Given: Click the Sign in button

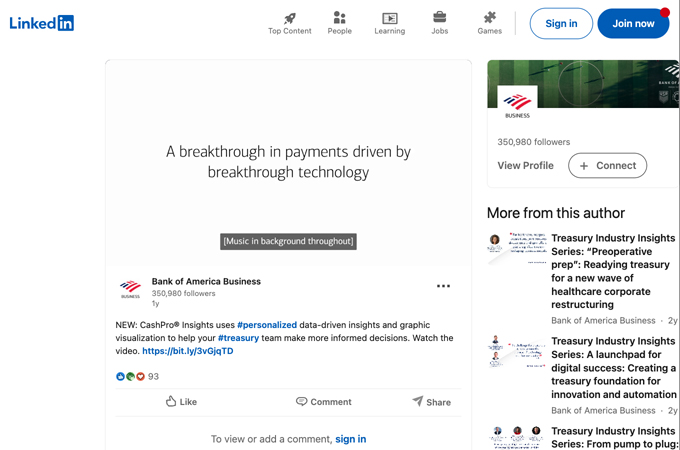Looking at the screenshot, I should pyautogui.click(x=561, y=23).
